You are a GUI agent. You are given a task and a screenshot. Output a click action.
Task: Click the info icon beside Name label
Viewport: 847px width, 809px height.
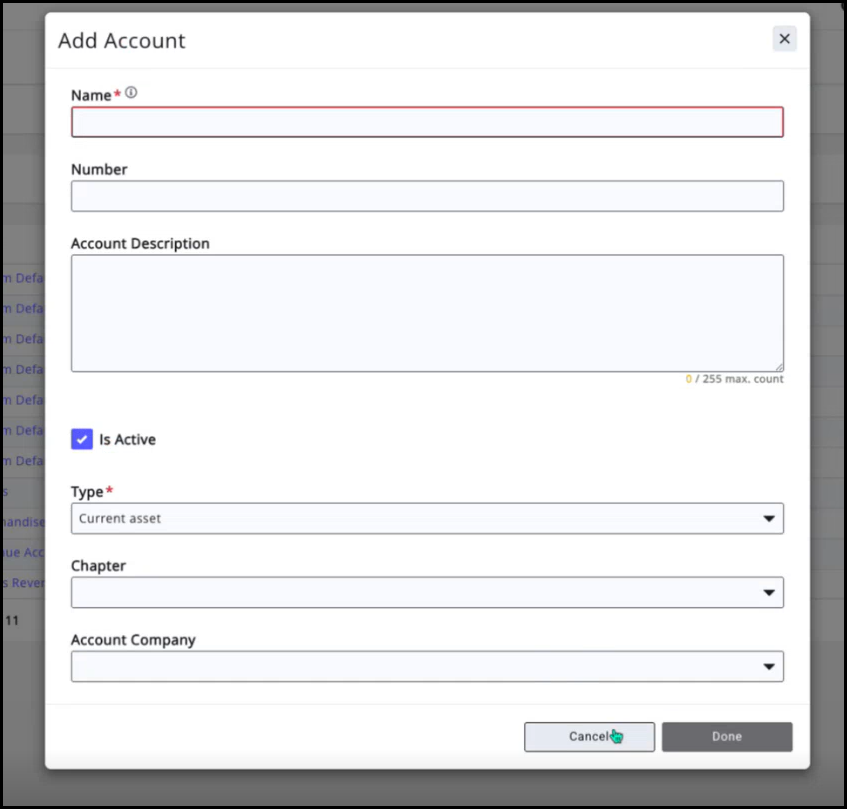(131, 93)
